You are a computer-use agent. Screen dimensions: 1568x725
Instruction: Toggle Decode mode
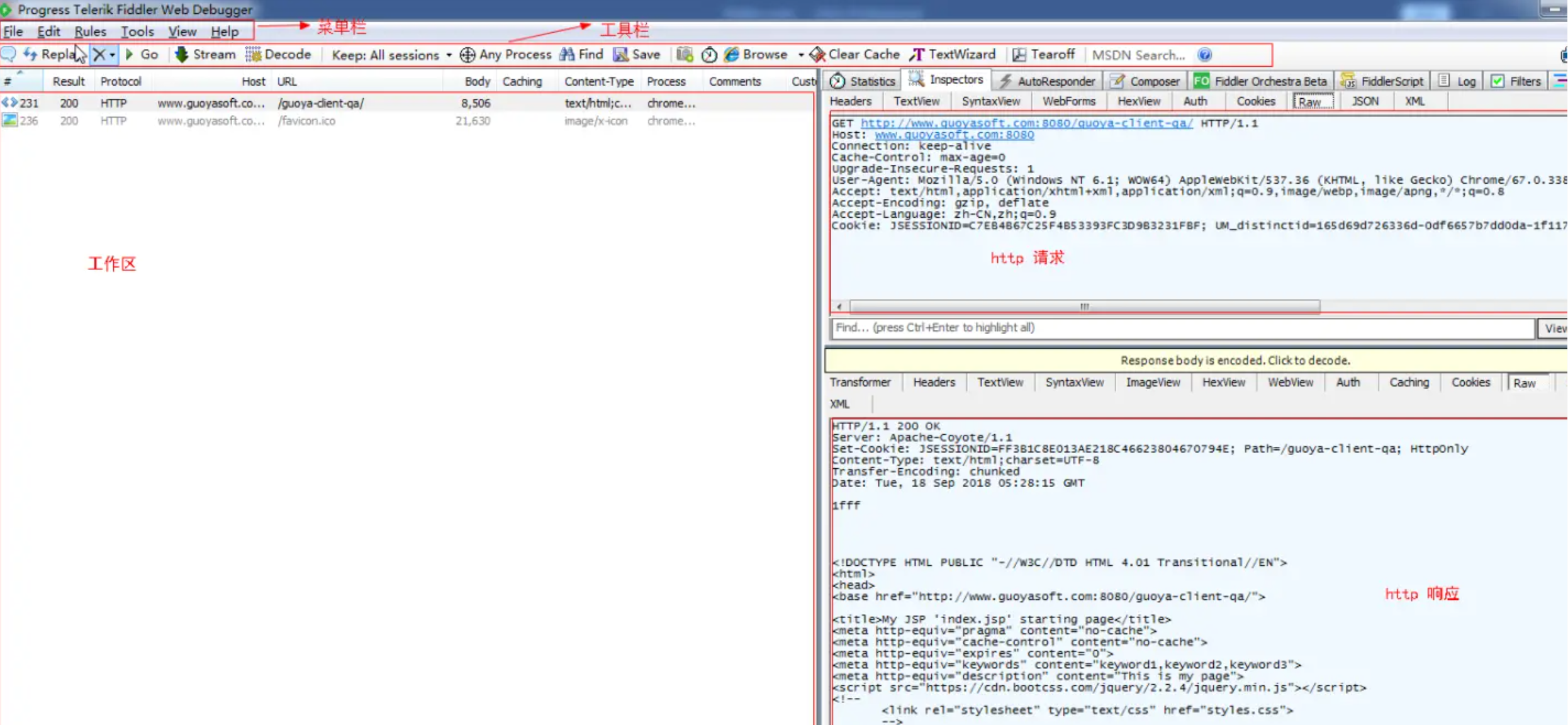pyautogui.click(x=279, y=55)
